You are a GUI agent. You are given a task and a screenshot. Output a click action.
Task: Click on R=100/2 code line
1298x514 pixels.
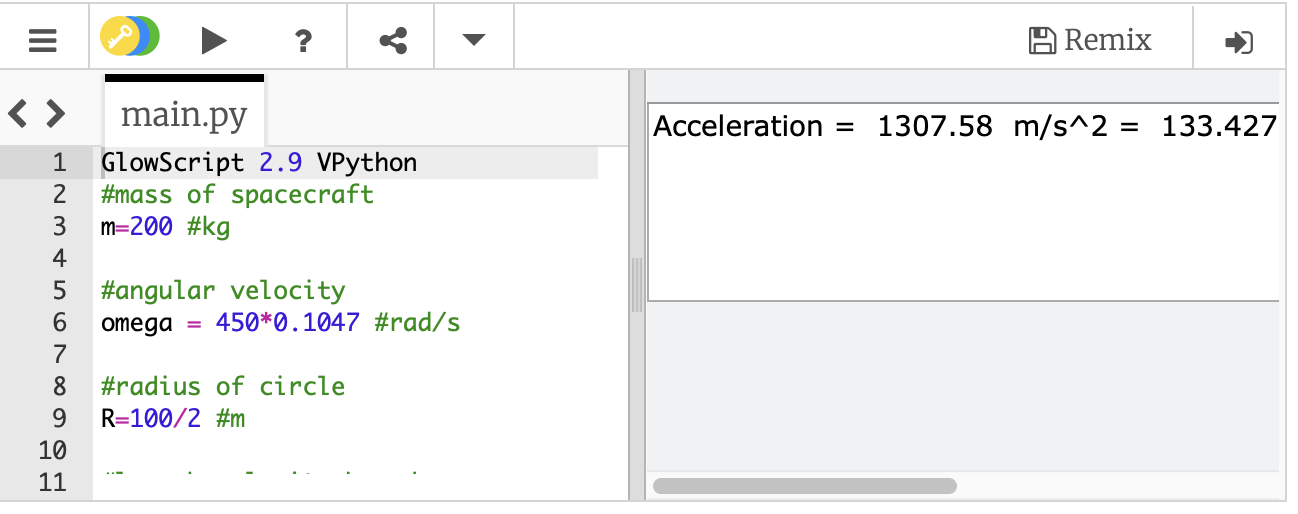pyautogui.click(x=173, y=418)
